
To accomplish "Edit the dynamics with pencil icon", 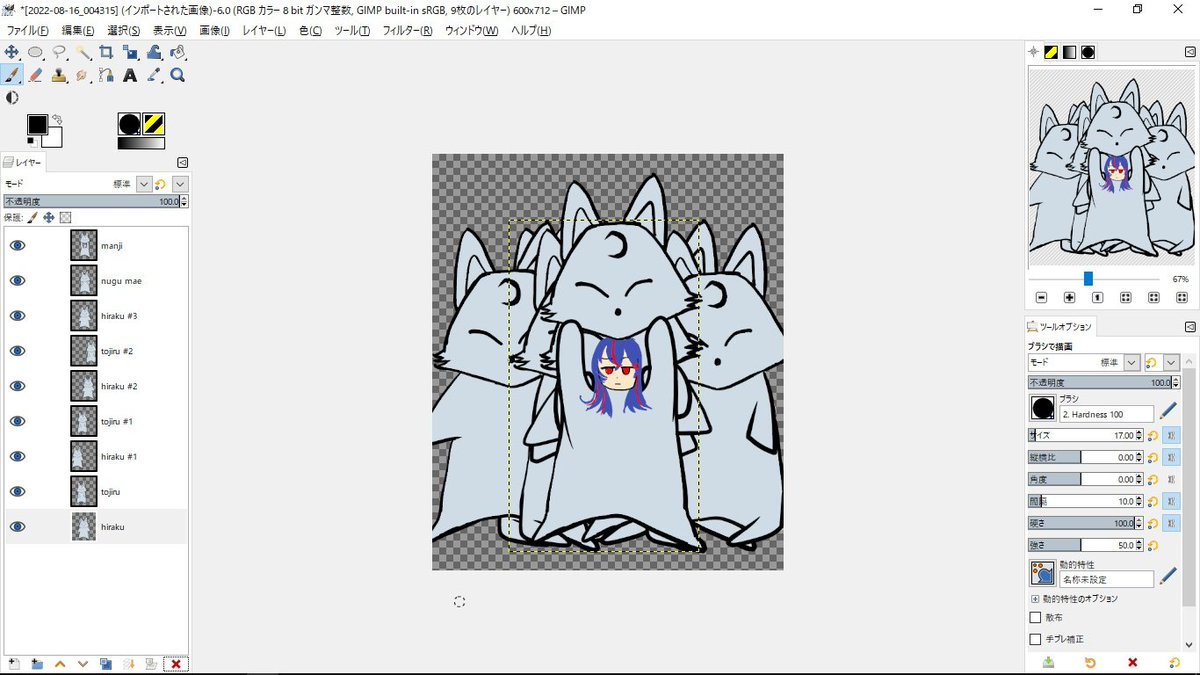I will tap(1168, 576).
